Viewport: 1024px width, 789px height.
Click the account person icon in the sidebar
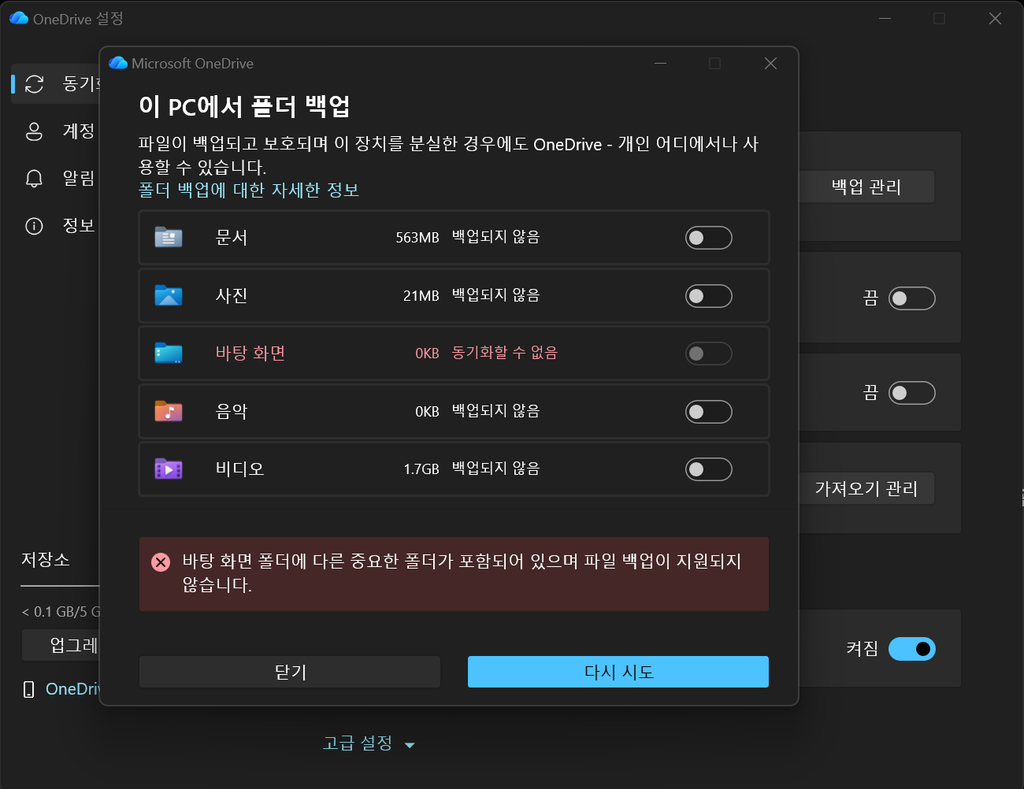click(34, 131)
